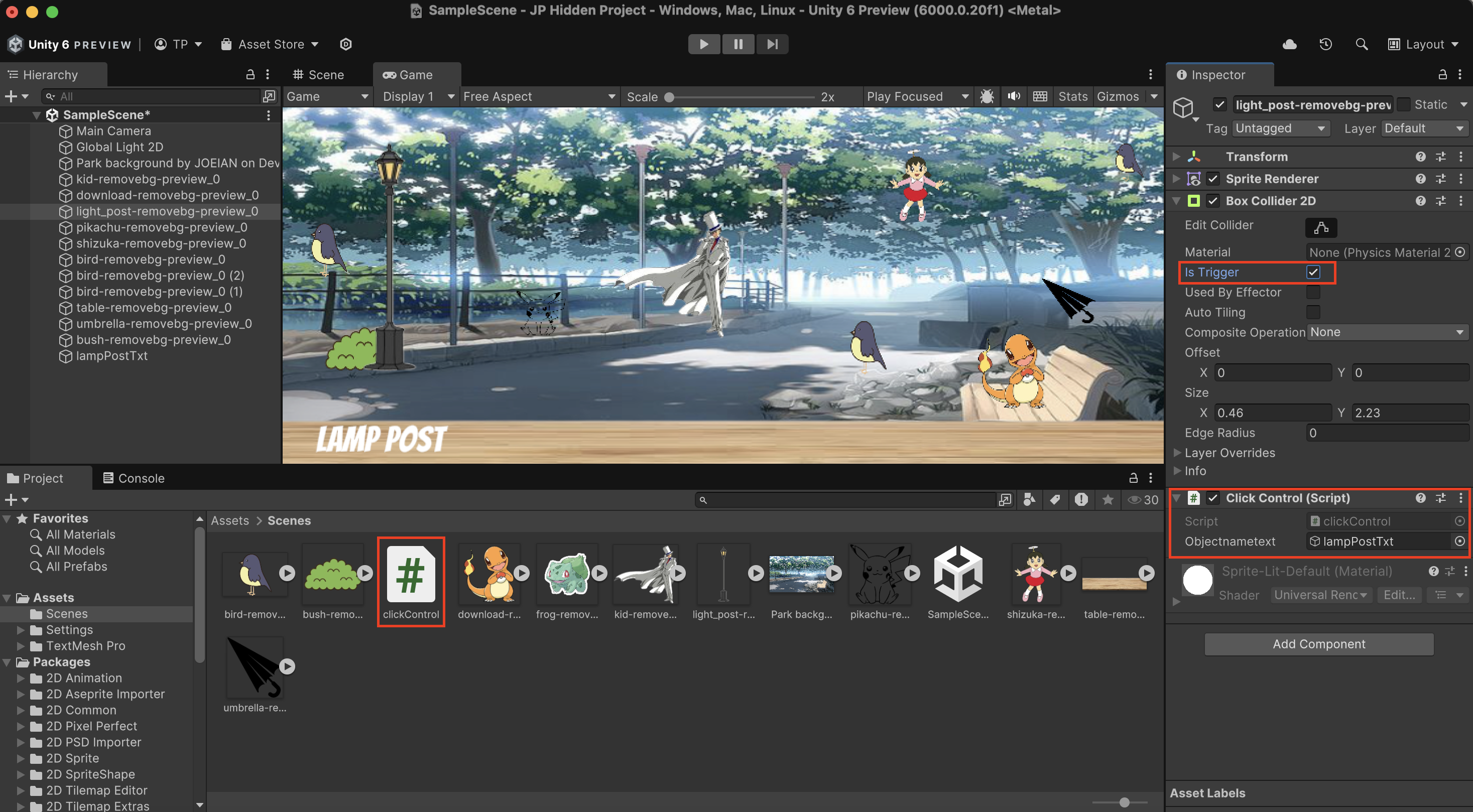Collapse the SampleScene tree node
The image size is (1473, 812).
(37, 115)
